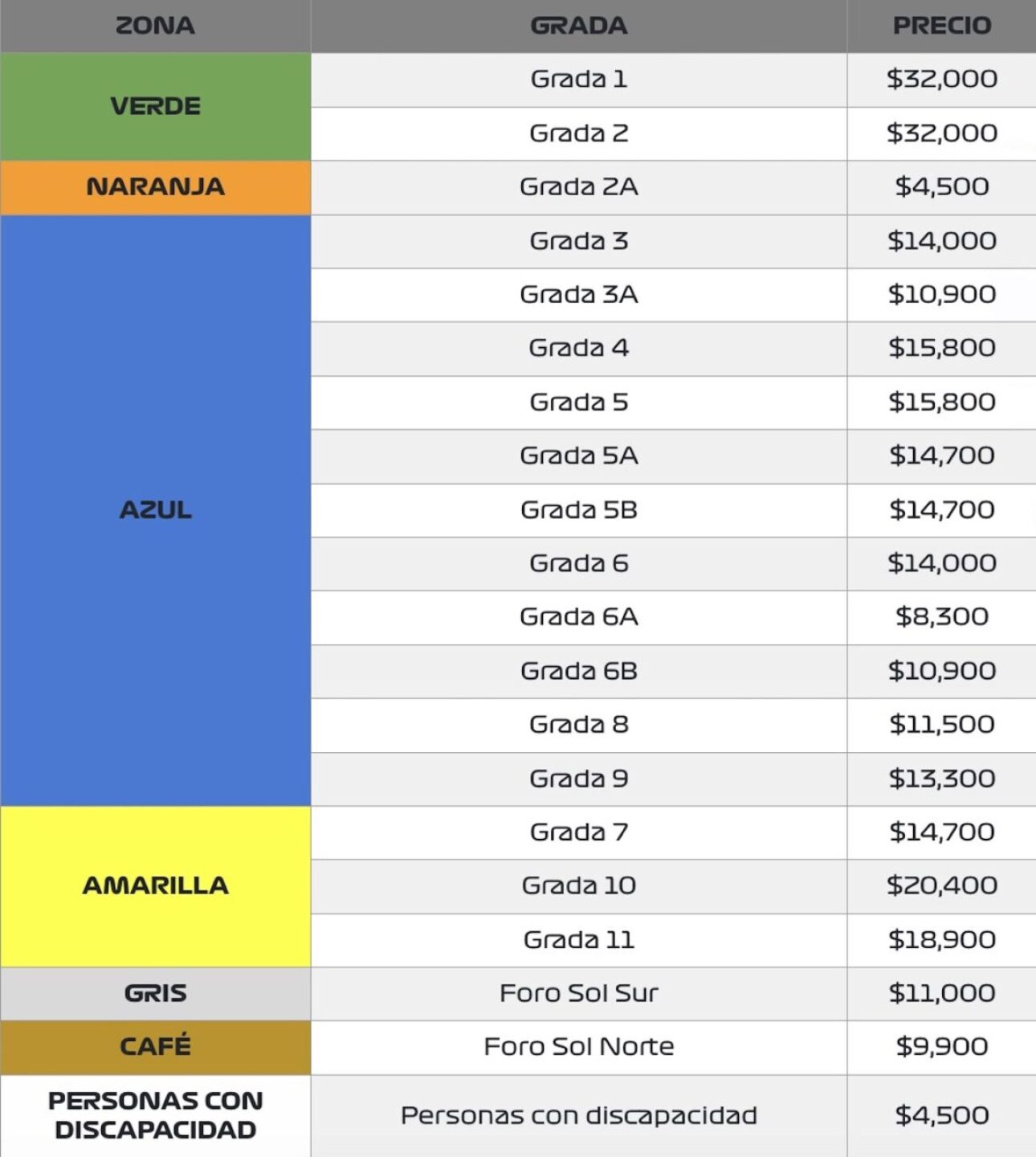Click the Grada 2A label
The height and width of the screenshot is (1157, 1036).
[x=578, y=187]
